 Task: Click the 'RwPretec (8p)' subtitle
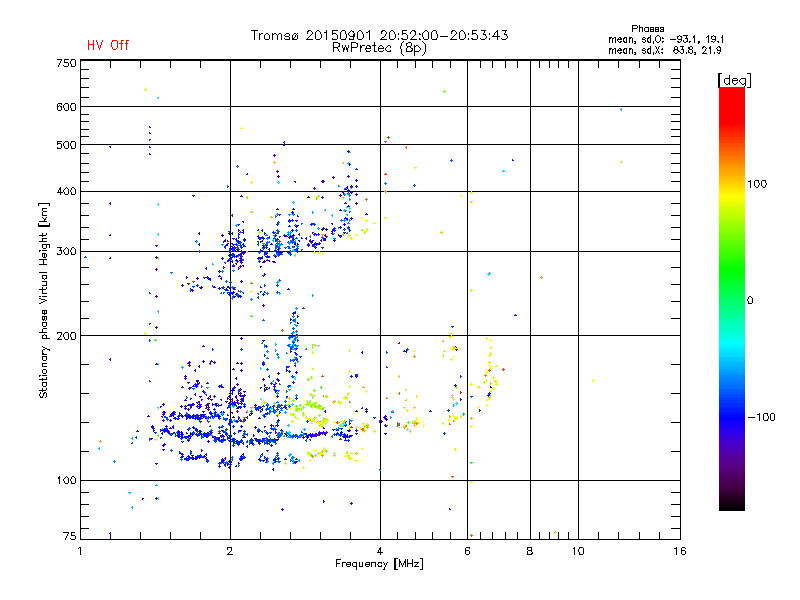[x=379, y=48]
